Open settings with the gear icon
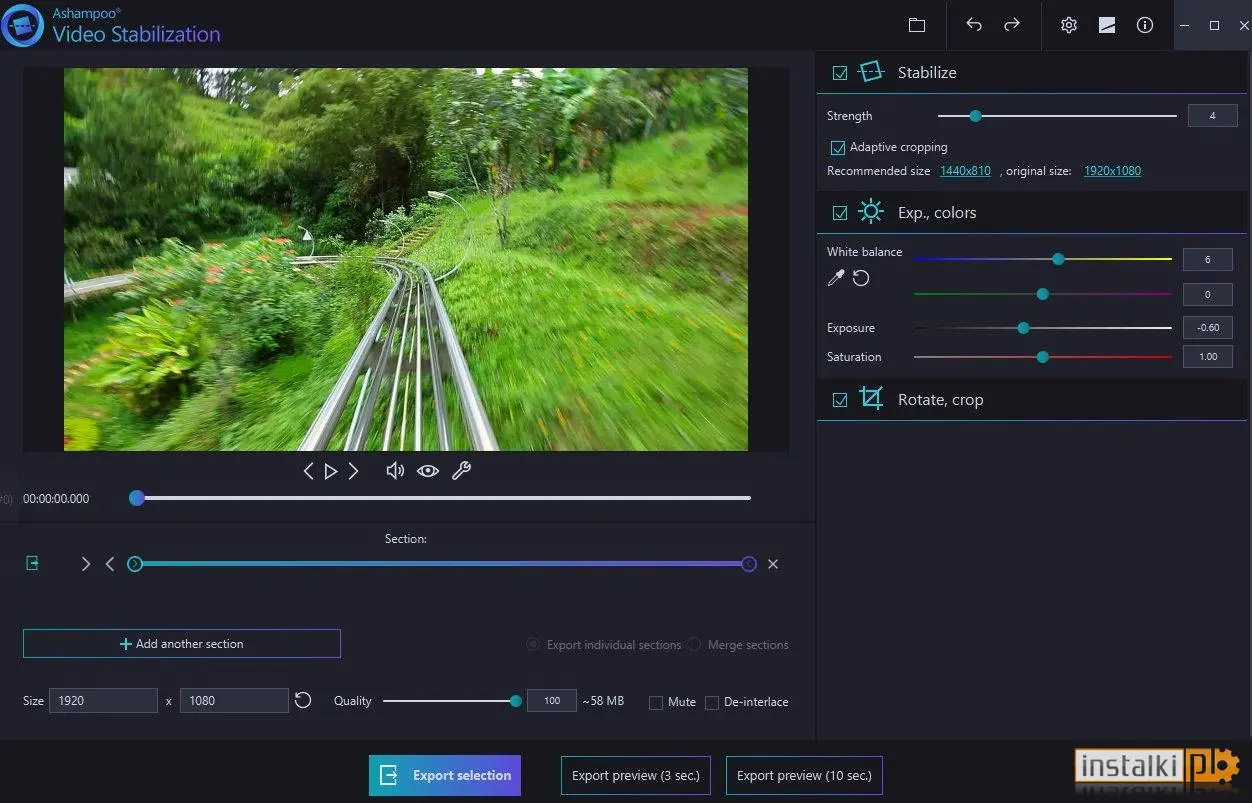The image size is (1252, 803). click(x=1069, y=25)
